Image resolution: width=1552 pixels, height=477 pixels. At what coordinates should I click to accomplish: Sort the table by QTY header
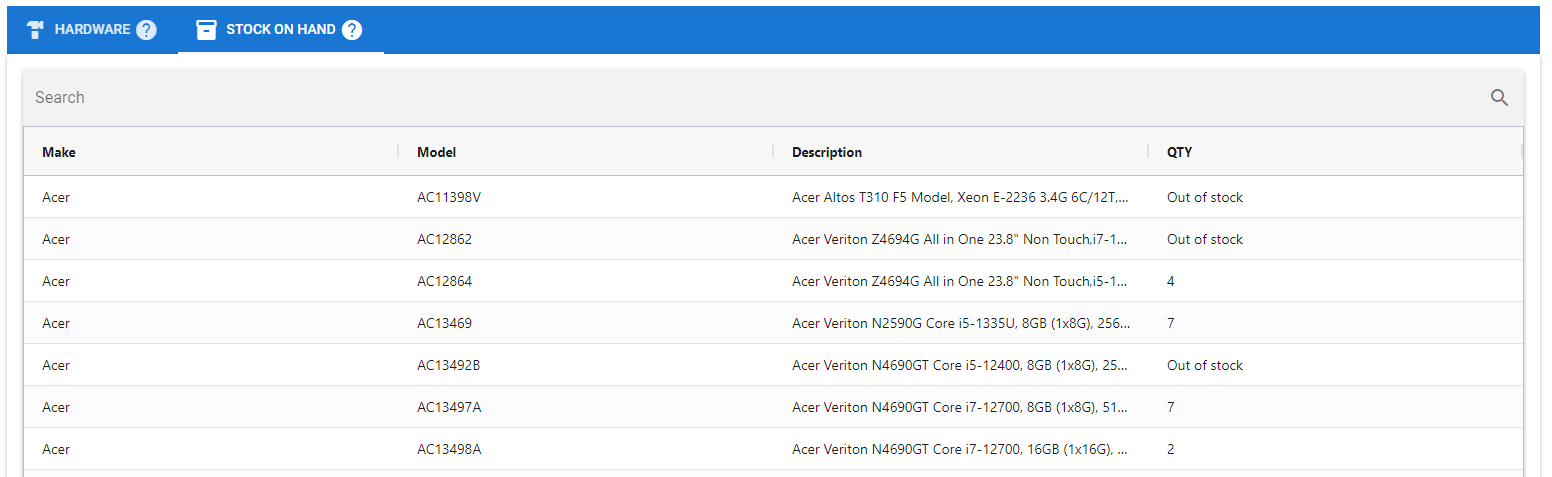click(x=1179, y=153)
